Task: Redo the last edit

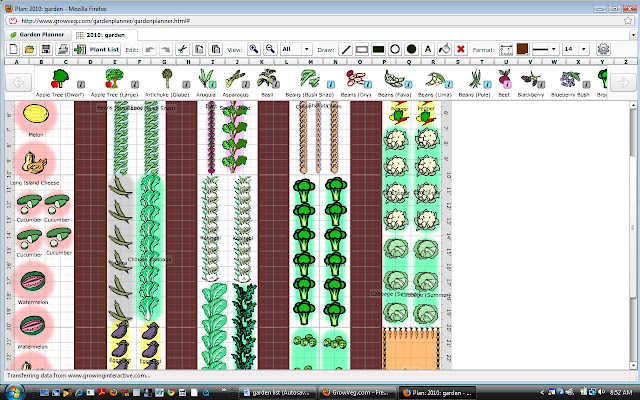Action: pyautogui.click(x=166, y=49)
